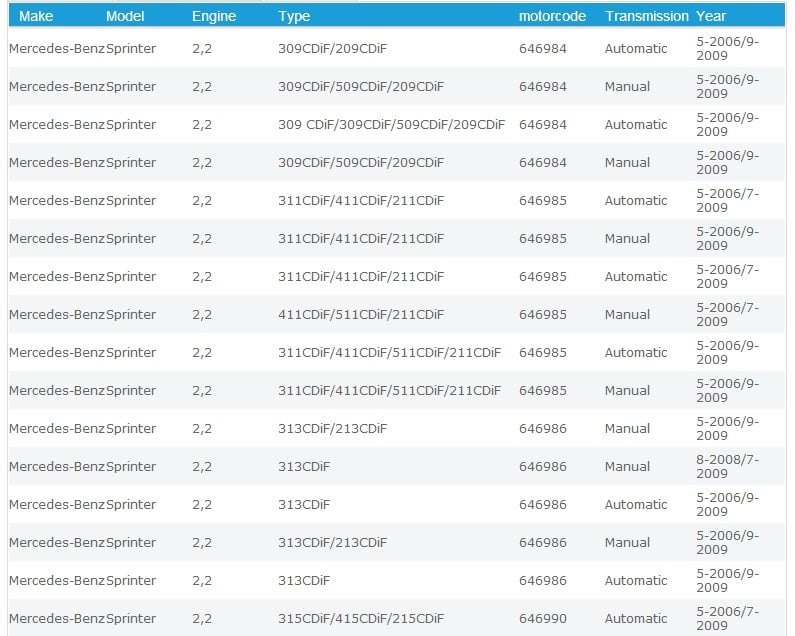Select type cell 309CDiF/209CDiF
The height and width of the screenshot is (636, 795).
point(332,49)
